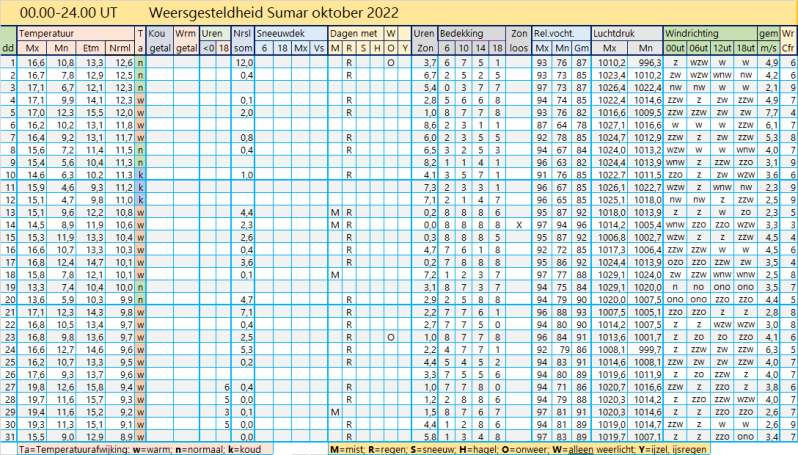Click the 'Nrml' temperature subheader
The image size is (798, 455).
click(120, 48)
